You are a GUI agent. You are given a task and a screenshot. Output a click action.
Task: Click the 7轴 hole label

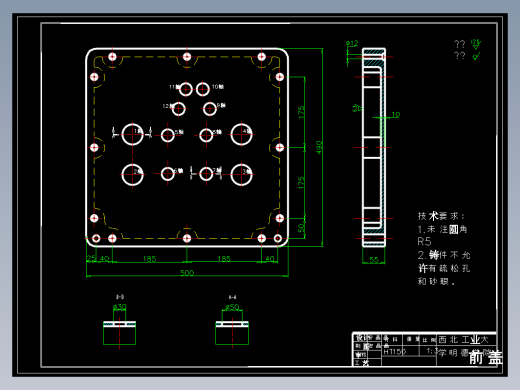coord(217,170)
